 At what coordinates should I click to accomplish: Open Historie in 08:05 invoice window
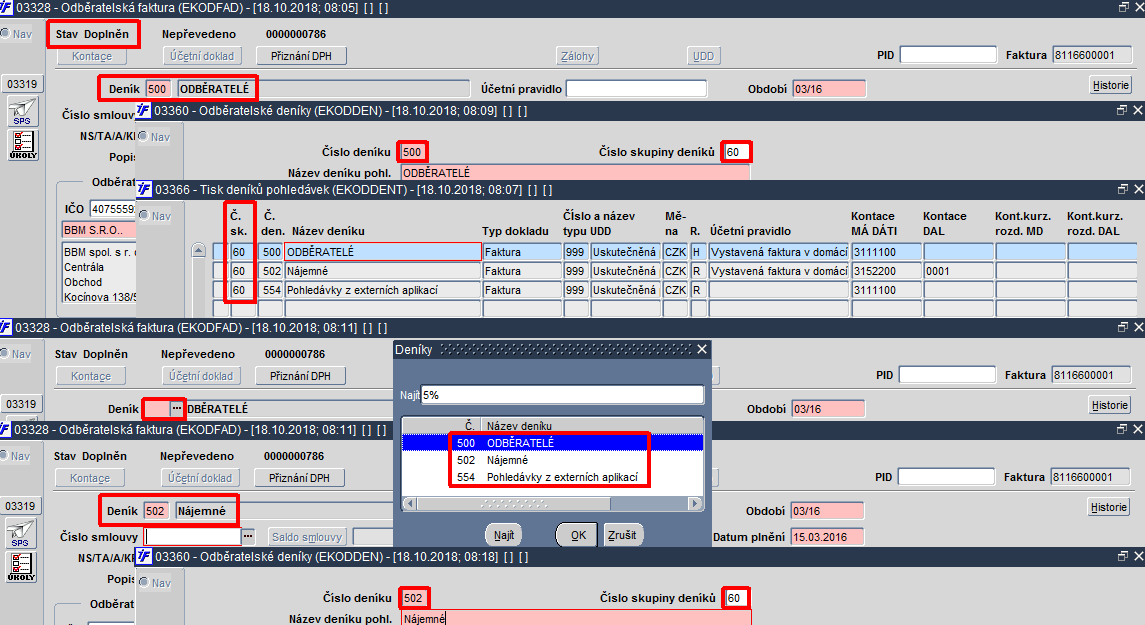tap(1111, 85)
